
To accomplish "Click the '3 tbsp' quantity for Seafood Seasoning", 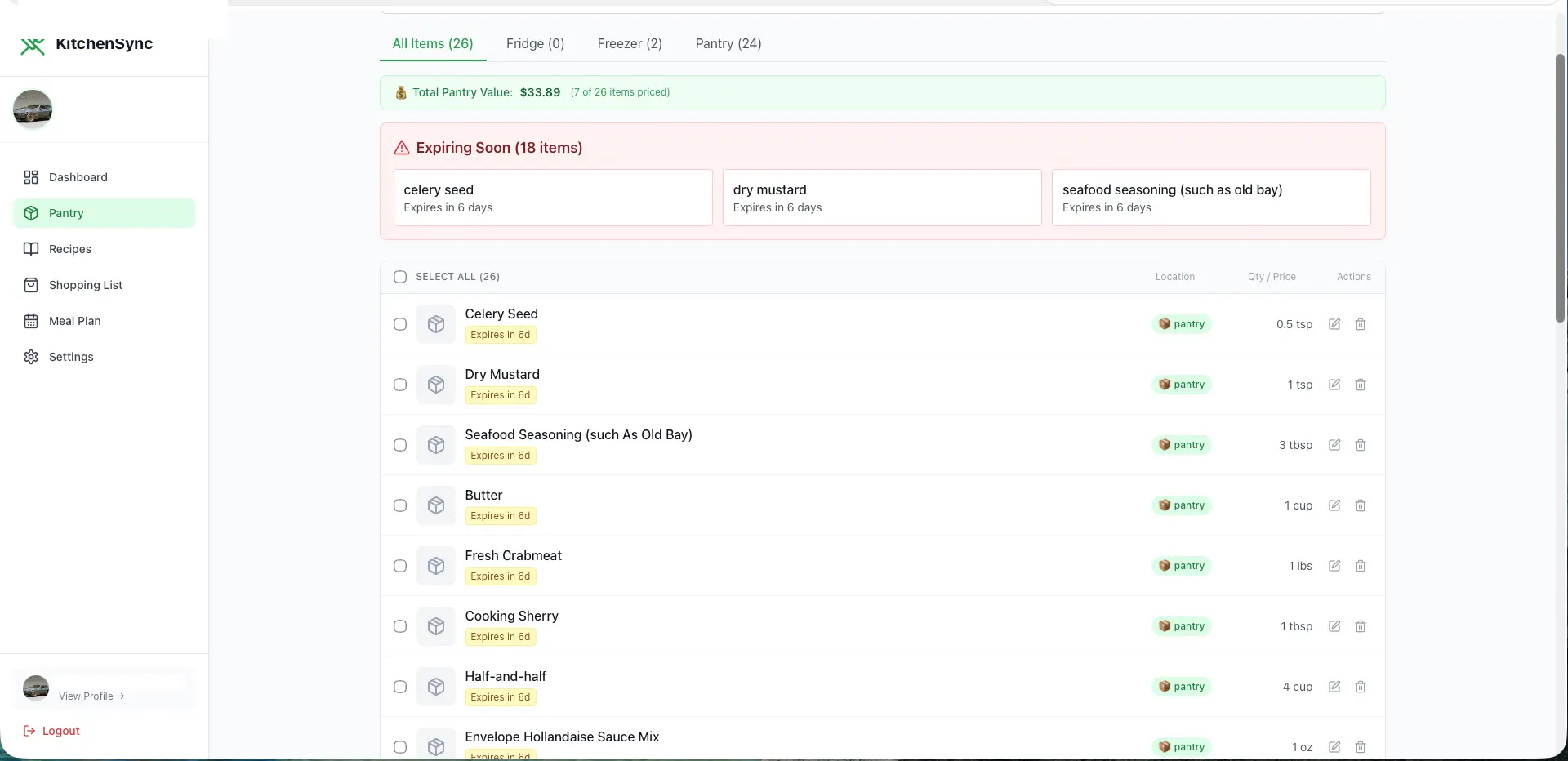I will (x=1295, y=445).
